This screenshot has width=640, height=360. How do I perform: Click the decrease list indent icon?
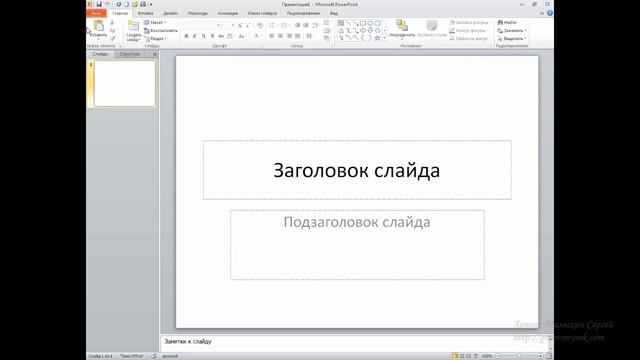click(x=298, y=25)
